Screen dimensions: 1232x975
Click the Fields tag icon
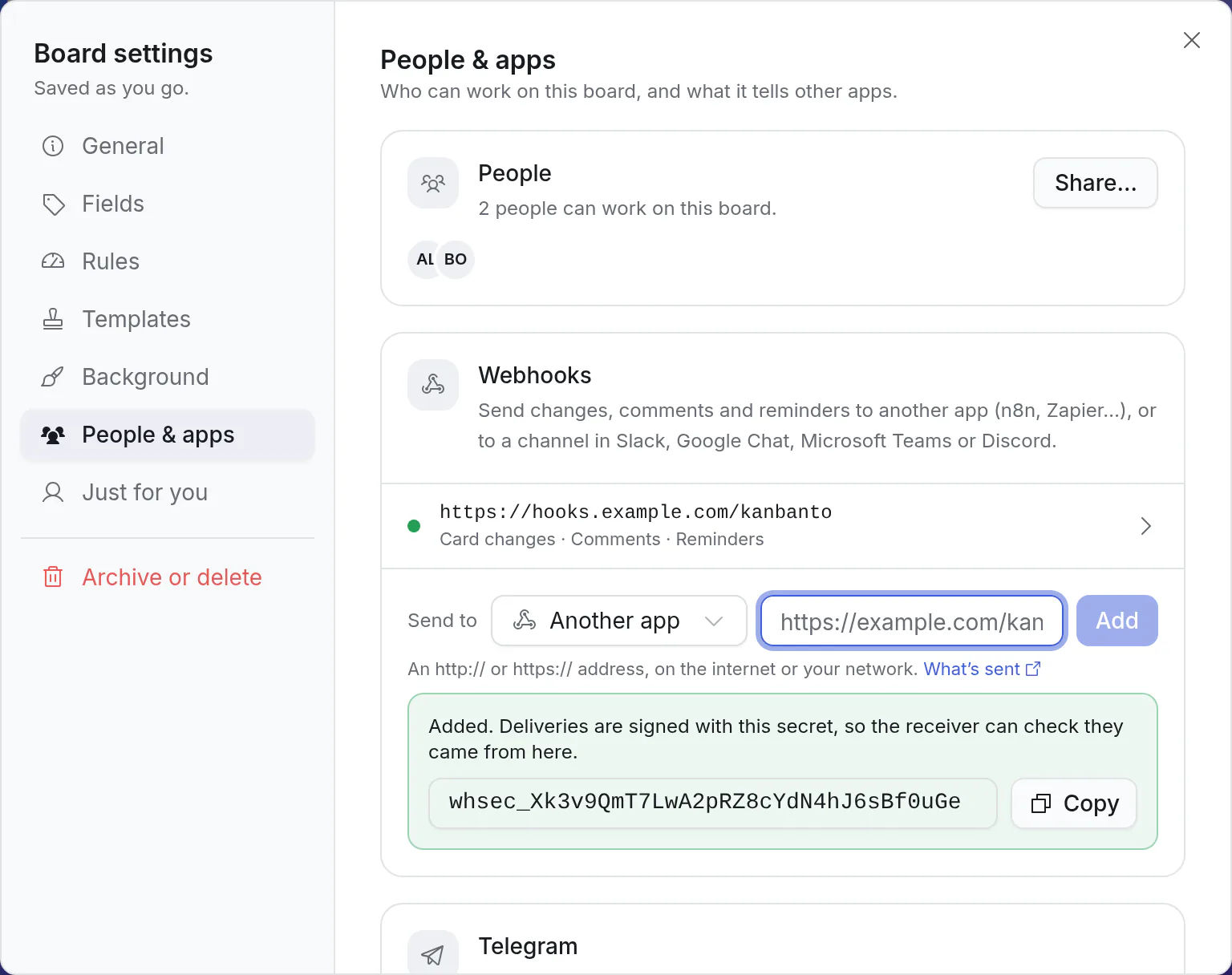[53, 204]
